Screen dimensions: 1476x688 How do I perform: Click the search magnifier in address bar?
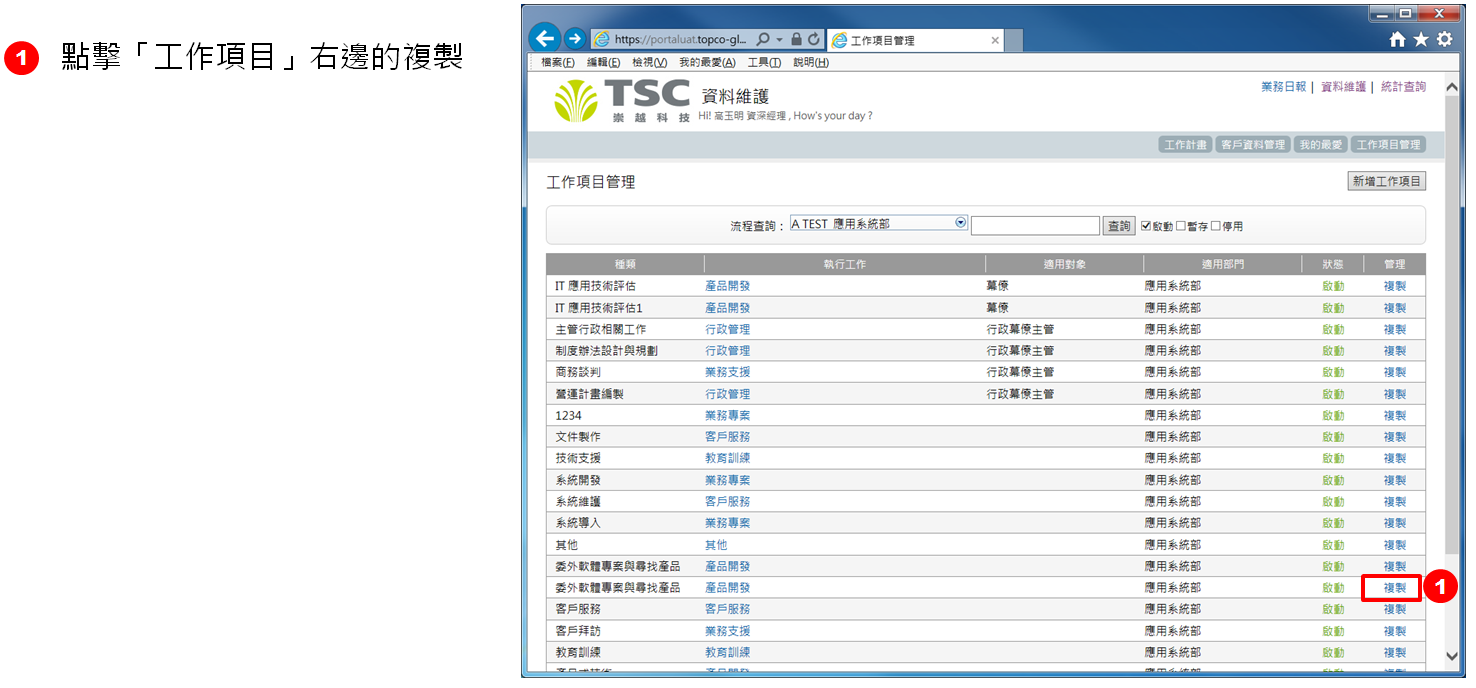pyautogui.click(x=763, y=40)
